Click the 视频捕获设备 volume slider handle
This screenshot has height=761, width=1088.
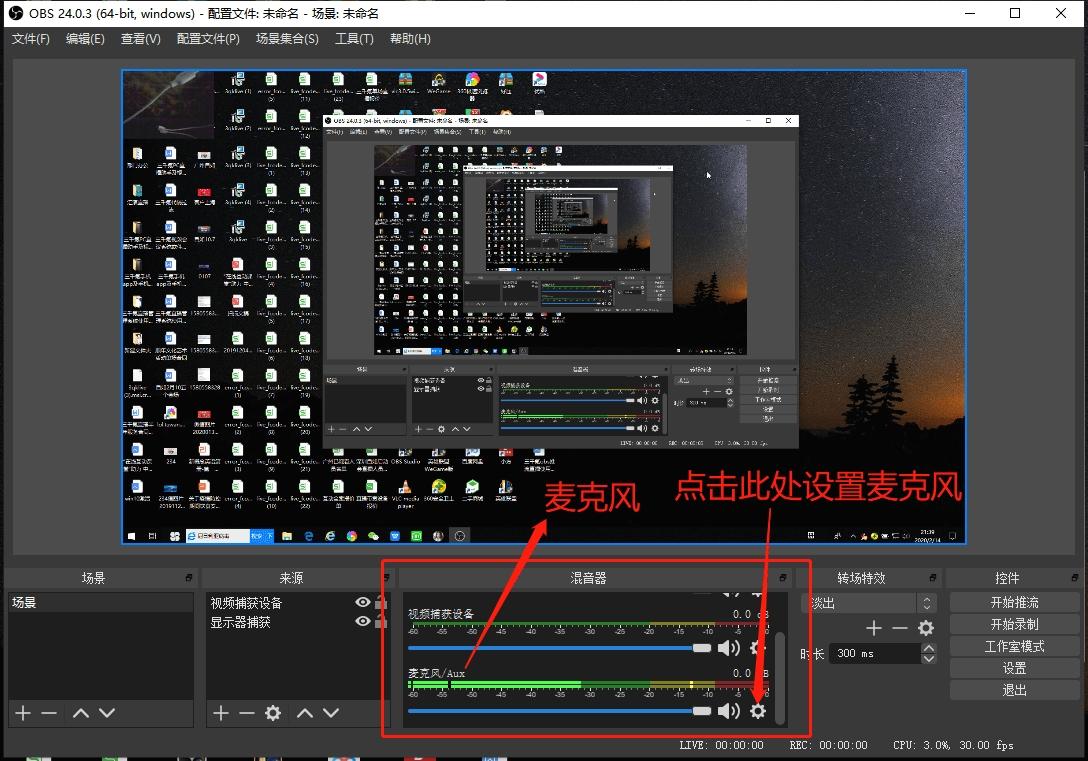tap(702, 648)
